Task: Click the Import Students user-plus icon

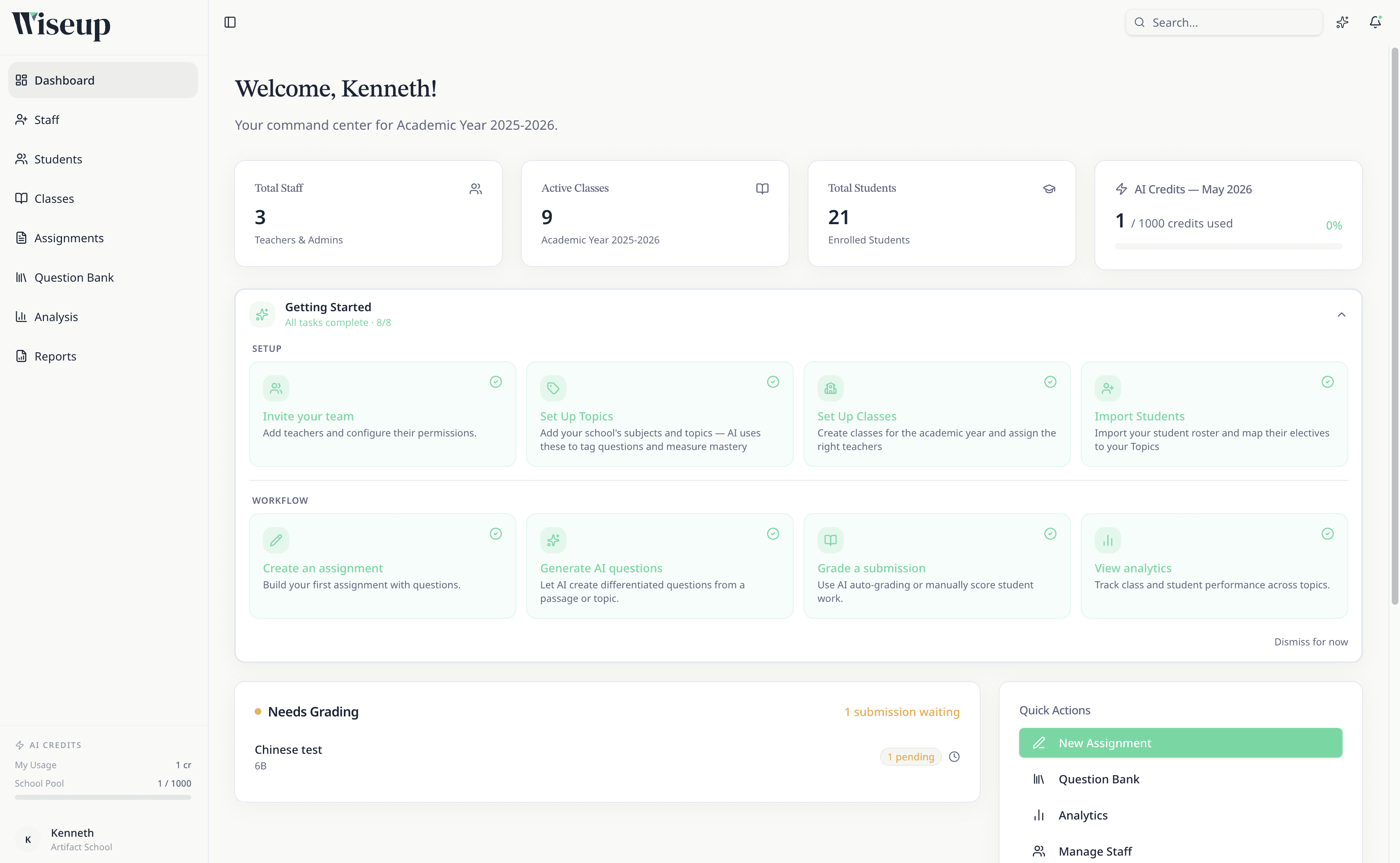Action: (x=1108, y=388)
